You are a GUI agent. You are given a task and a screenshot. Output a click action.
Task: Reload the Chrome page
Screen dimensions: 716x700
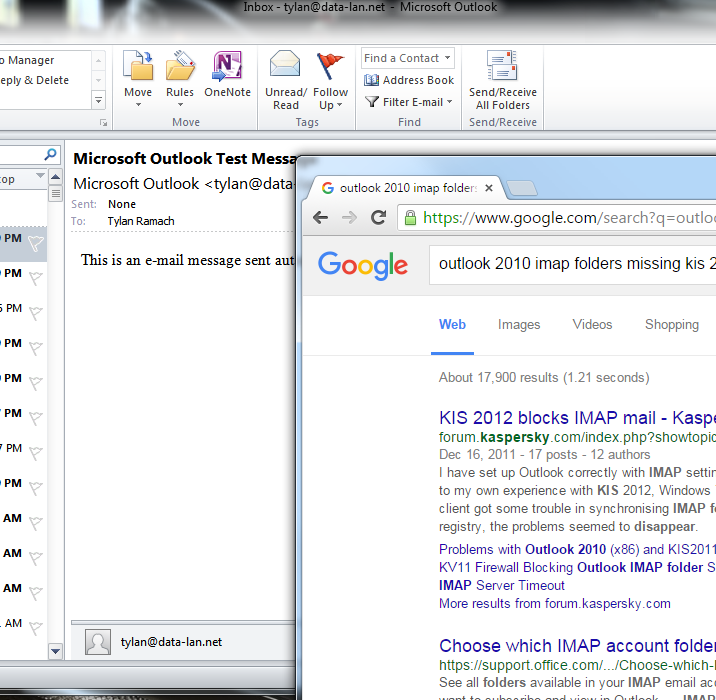pos(378,217)
